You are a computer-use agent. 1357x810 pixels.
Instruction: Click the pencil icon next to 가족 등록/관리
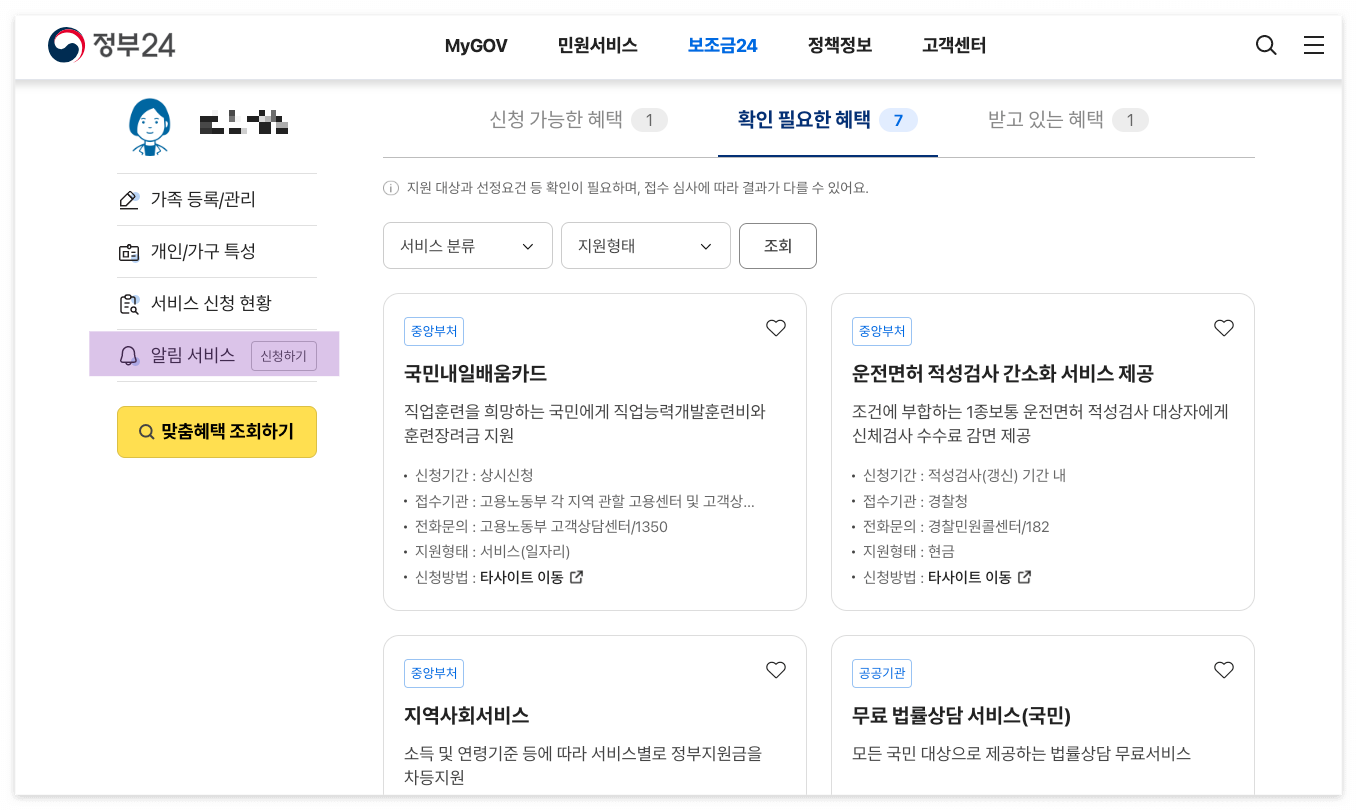[129, 200]
